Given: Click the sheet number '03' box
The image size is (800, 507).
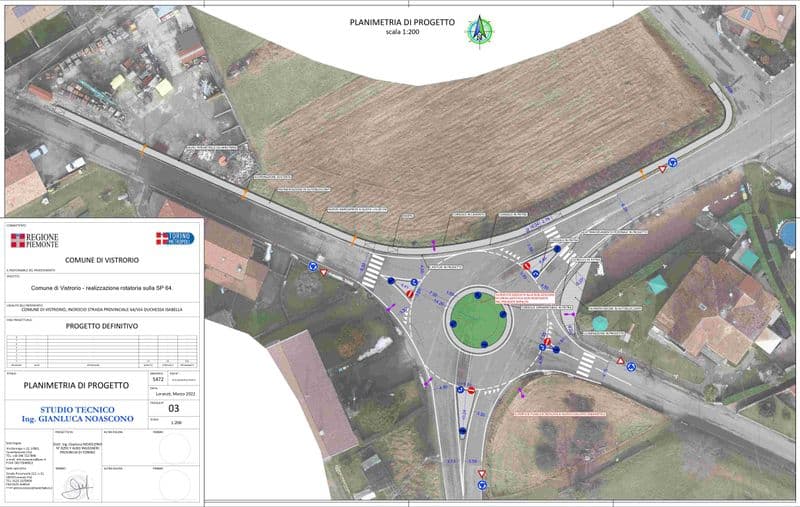Looking at the screenshot, I should point(174,408).
